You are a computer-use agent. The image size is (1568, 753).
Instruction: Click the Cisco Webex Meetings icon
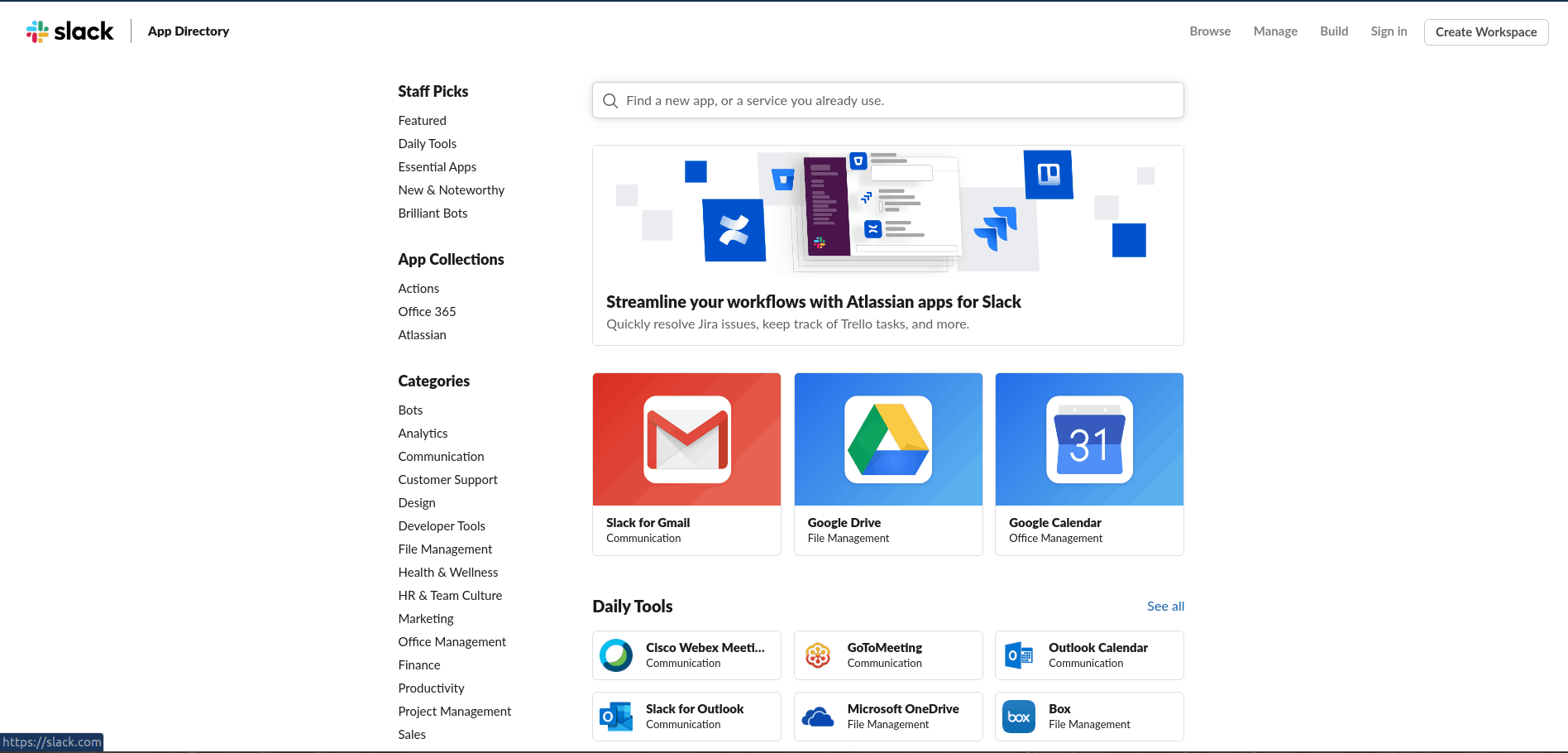click(x=616, y=655)
